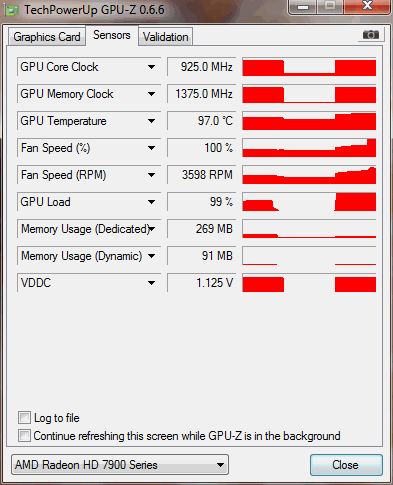The height and width of the screenshot is (485, 393).
Task: Expand the GPU Load dropdown arrow
Action: pos(151,202)
